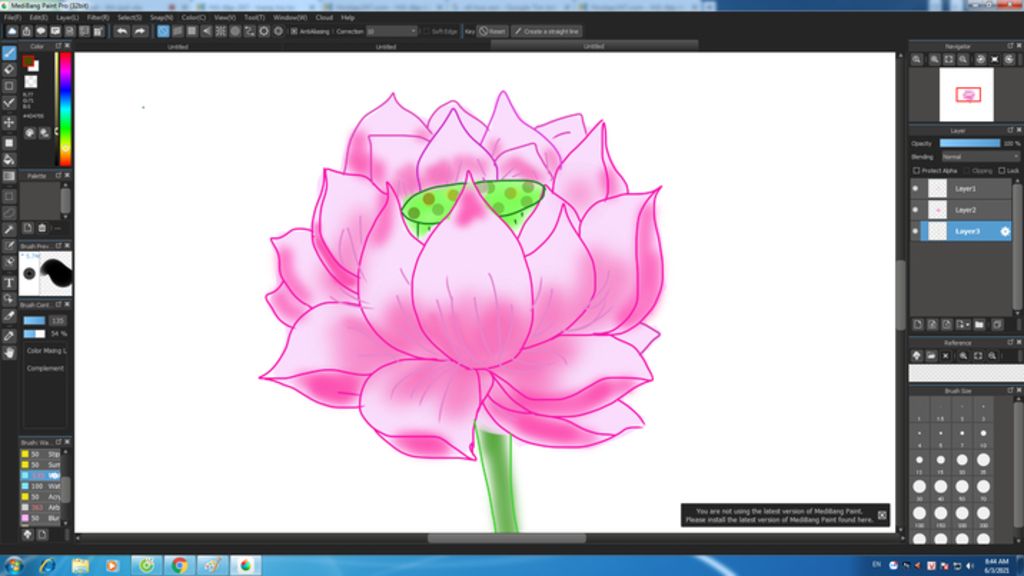Viewport: 1024px width, 576px height.
Task: Dismiss the update notification with its X
Action: point(882,515)
